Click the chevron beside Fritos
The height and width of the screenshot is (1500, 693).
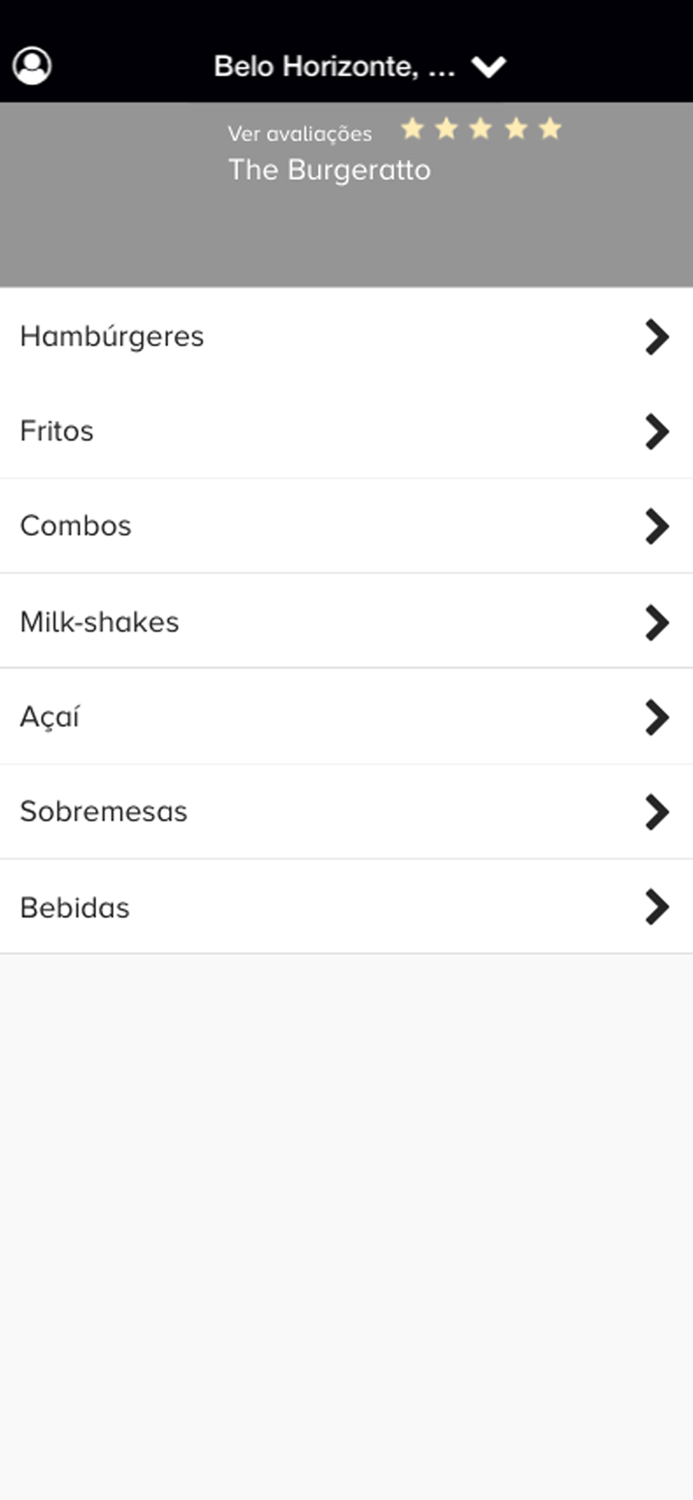656,432
